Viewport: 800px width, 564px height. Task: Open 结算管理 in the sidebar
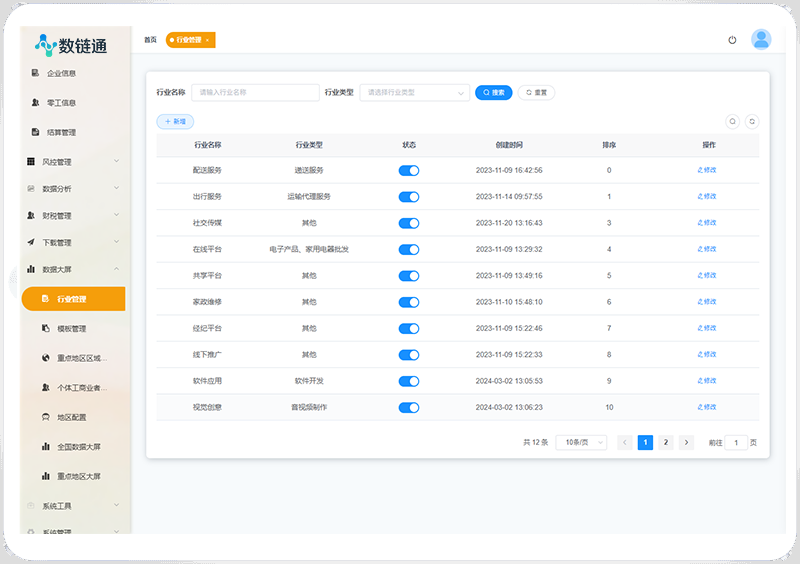coord(61,132)
